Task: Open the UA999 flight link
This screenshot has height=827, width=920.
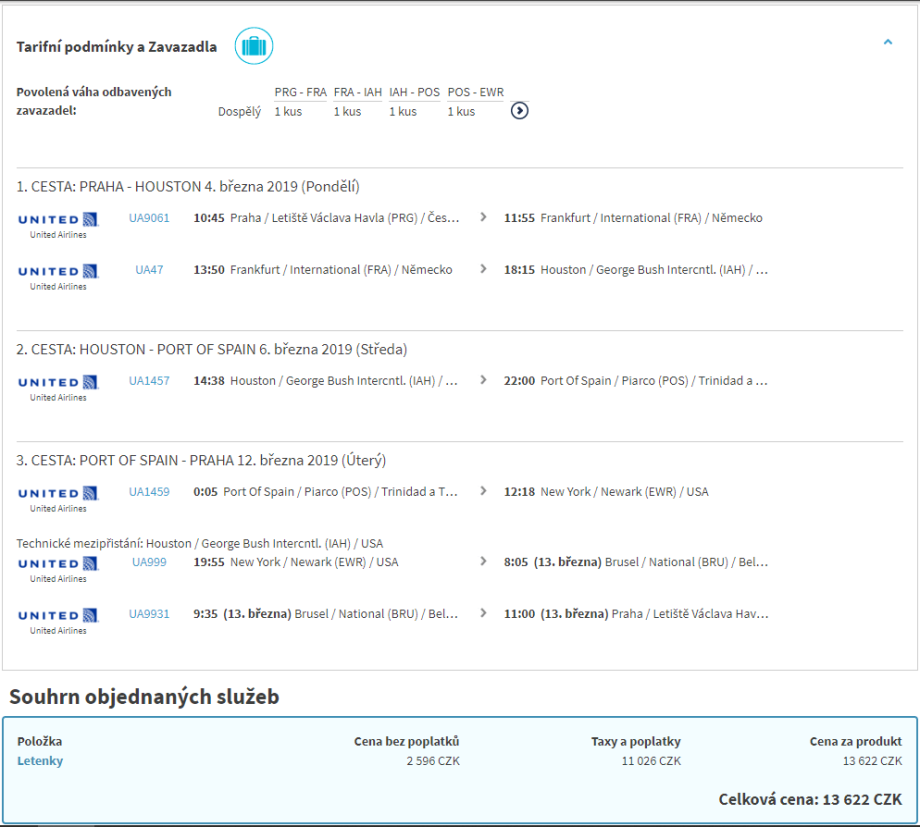Action: pyautogui.click(x=149, y=562)
